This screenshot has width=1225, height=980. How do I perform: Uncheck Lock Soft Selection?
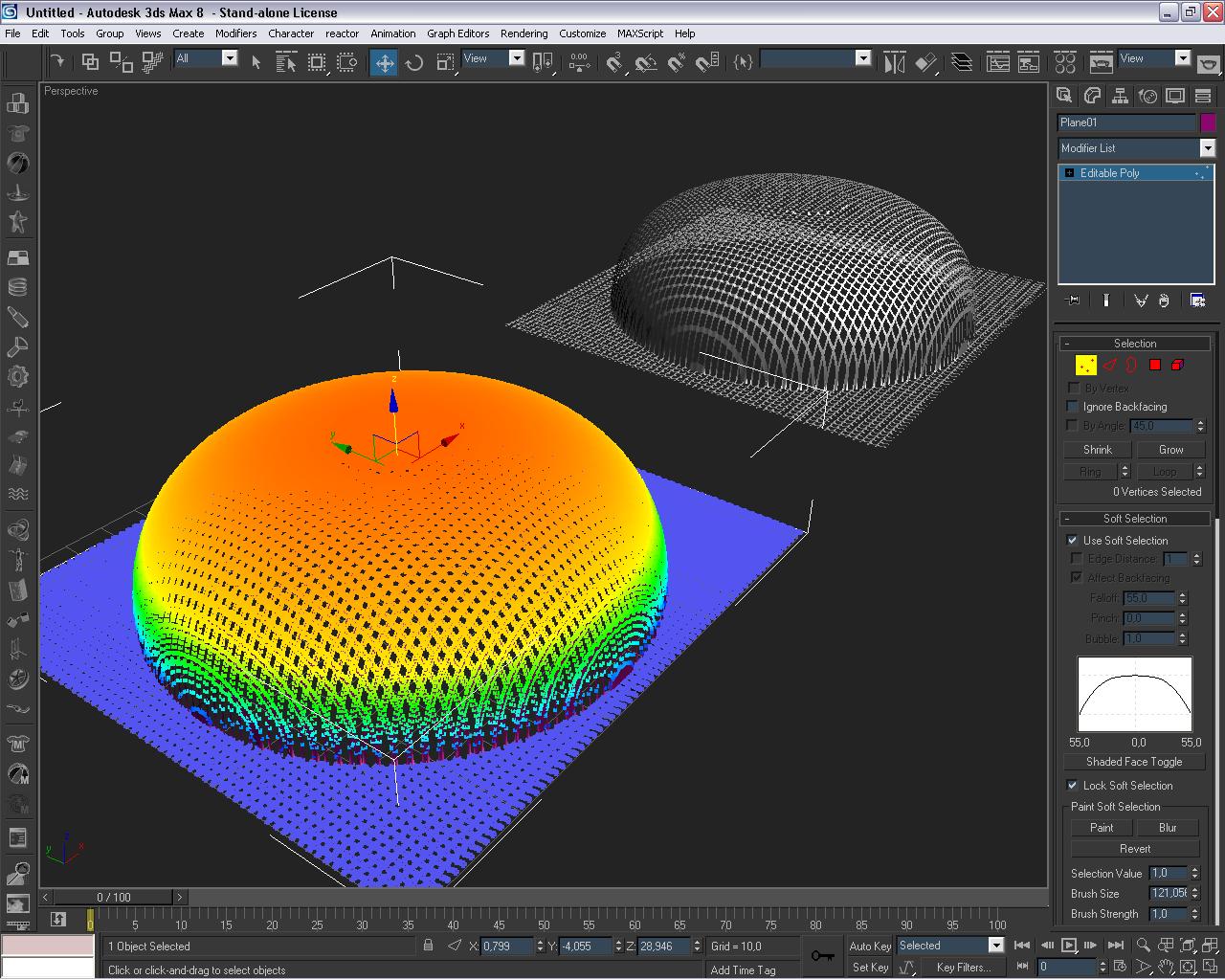(1073, 786)
